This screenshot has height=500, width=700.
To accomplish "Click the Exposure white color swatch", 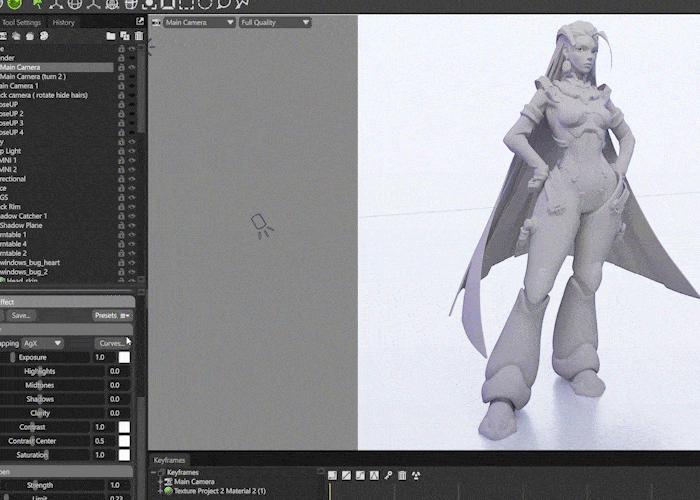I will click(124, 357).
